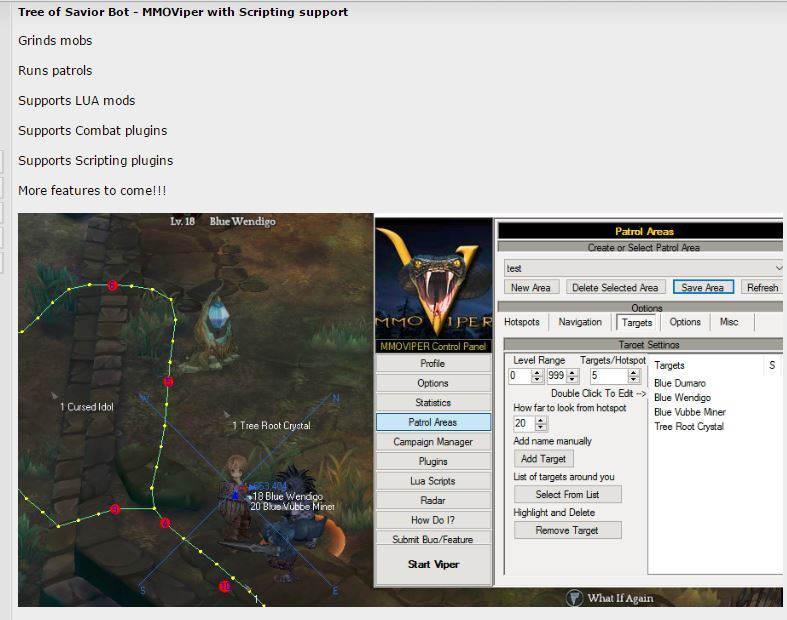Viewport: 787px width, 620px height.
Task: Click the What If Again emblem icon
Action: [x=574, y=598]
